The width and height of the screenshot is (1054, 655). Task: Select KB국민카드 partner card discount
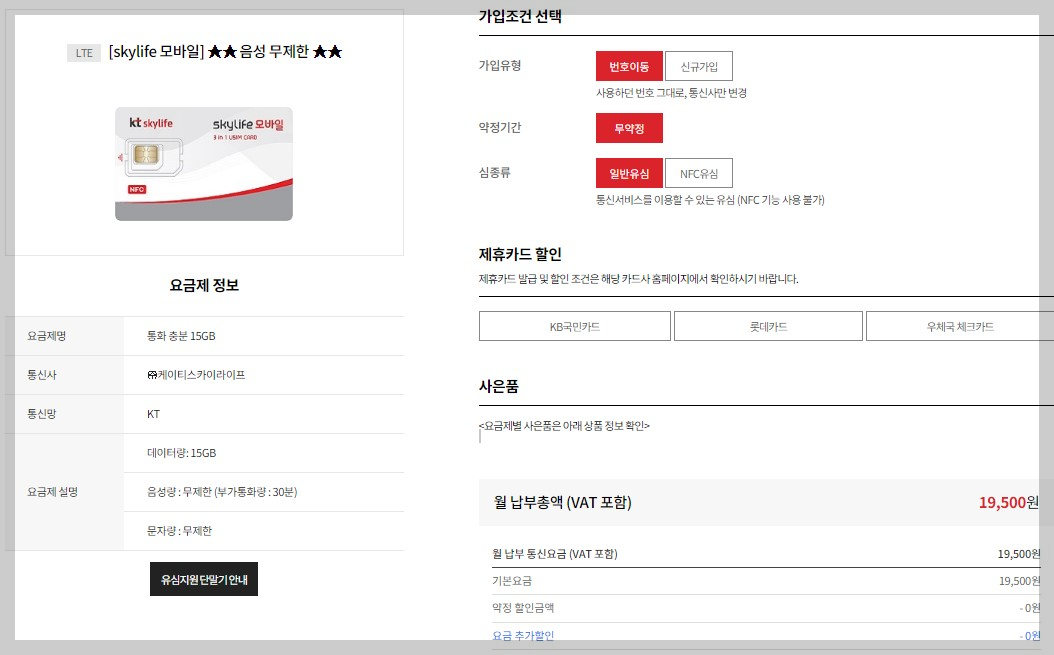coord(575,326)
